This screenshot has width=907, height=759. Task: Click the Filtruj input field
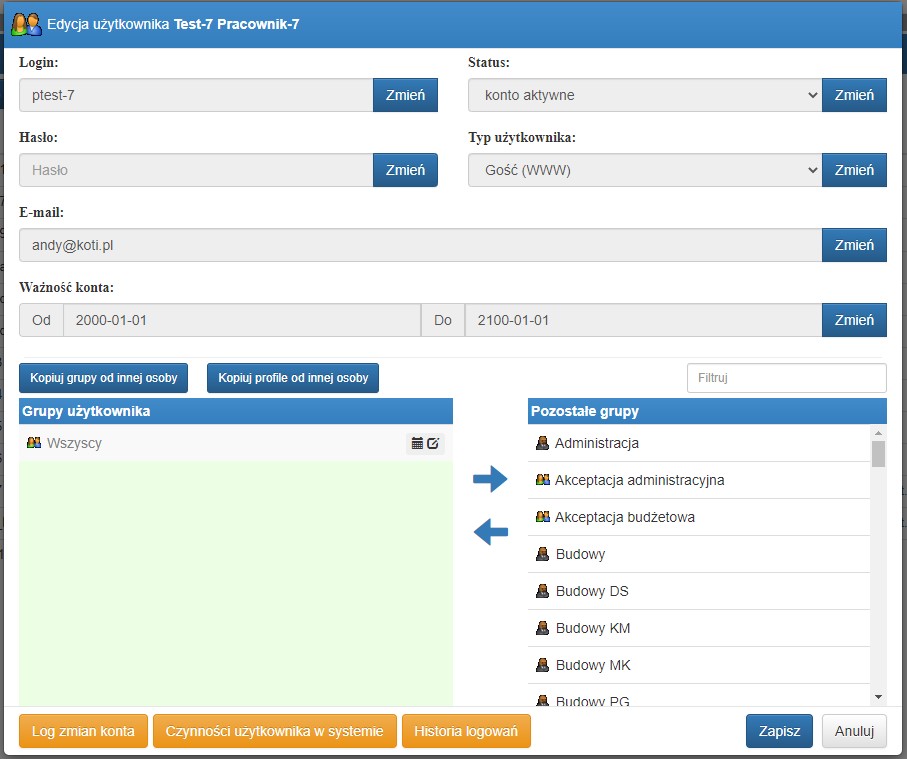coord(787,378)
